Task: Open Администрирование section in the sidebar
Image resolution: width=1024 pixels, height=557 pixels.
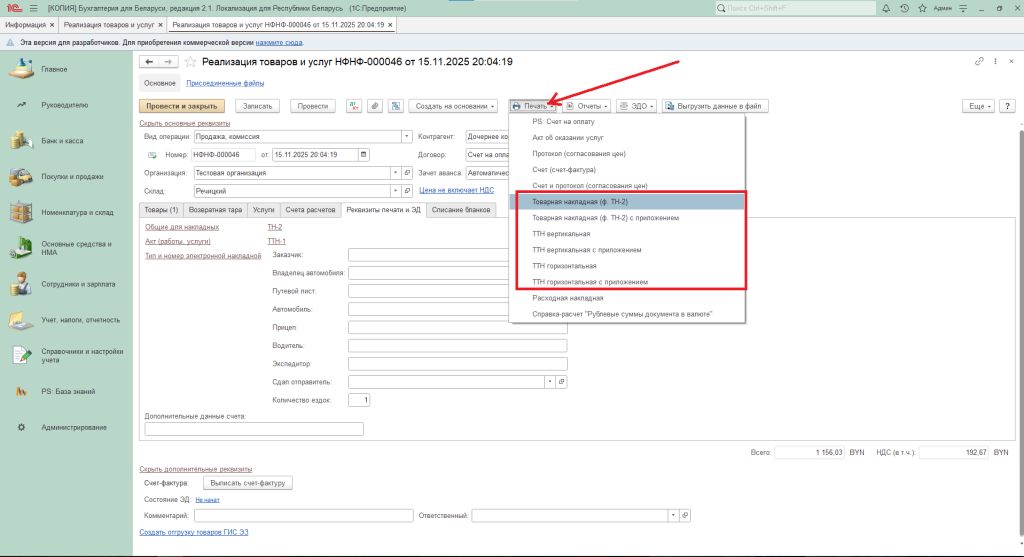Action: click(73, 427)
